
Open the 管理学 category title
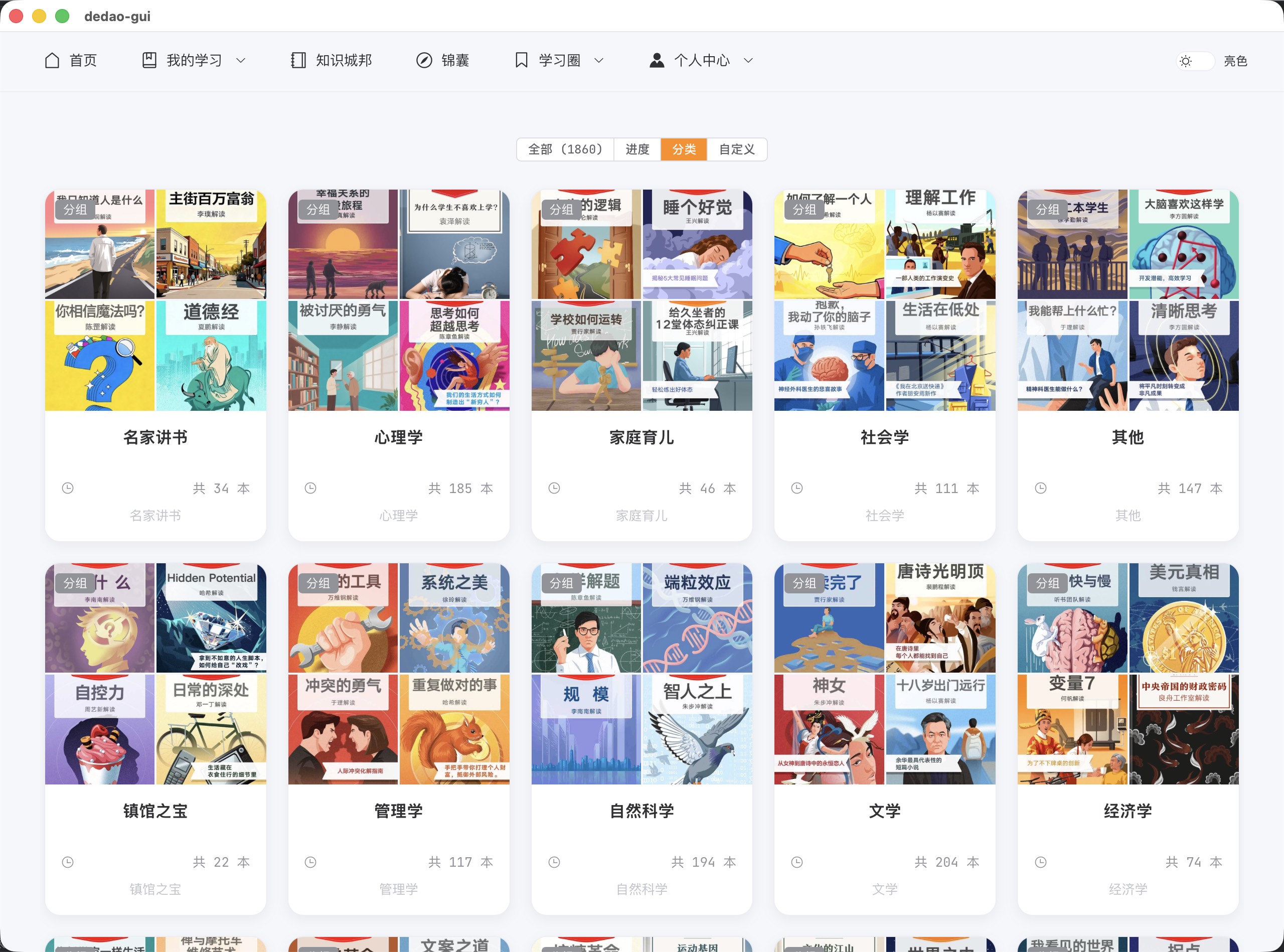coord(399,811)
